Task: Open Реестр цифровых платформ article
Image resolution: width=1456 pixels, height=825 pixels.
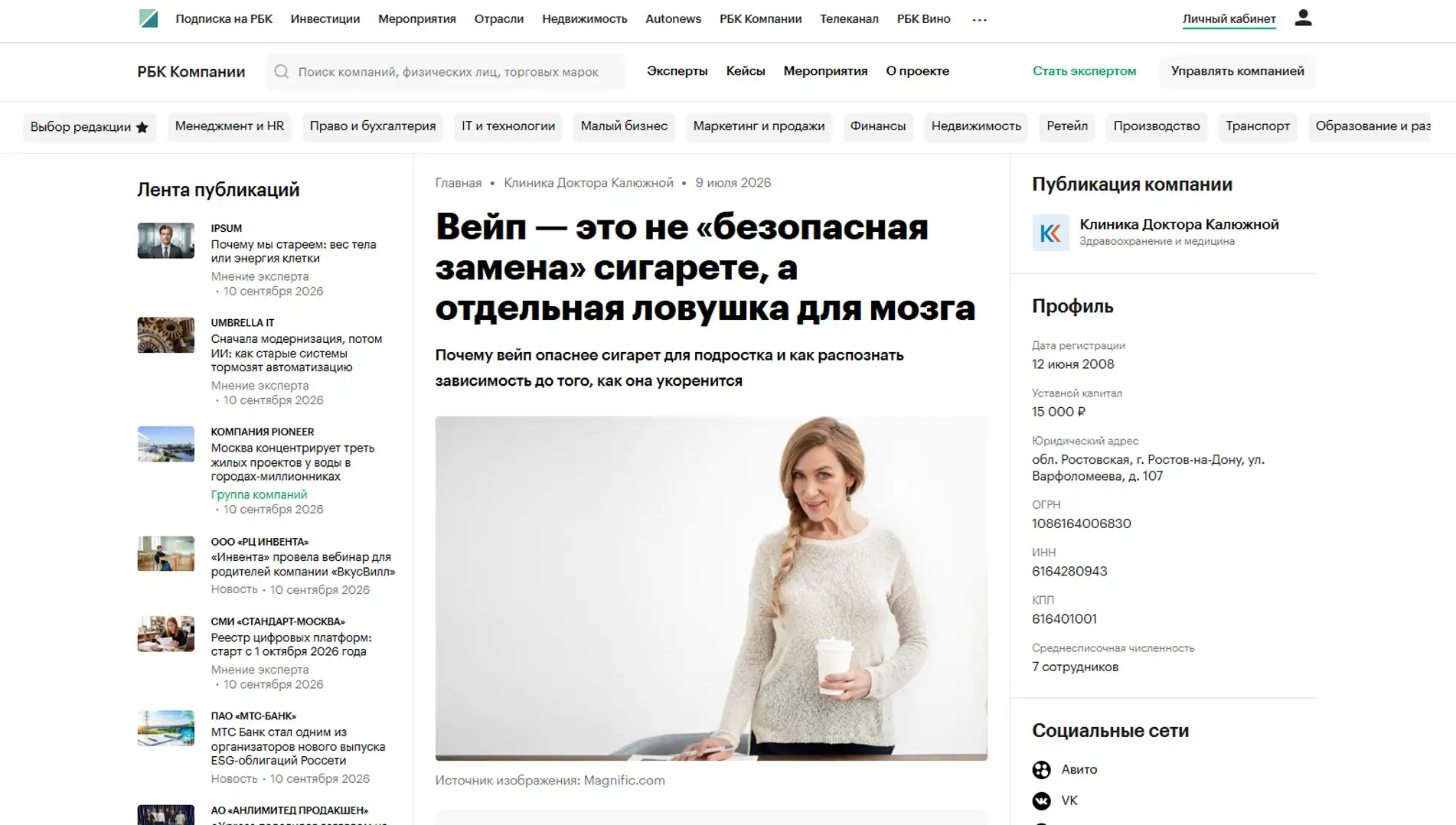Action: pos(291,644)
